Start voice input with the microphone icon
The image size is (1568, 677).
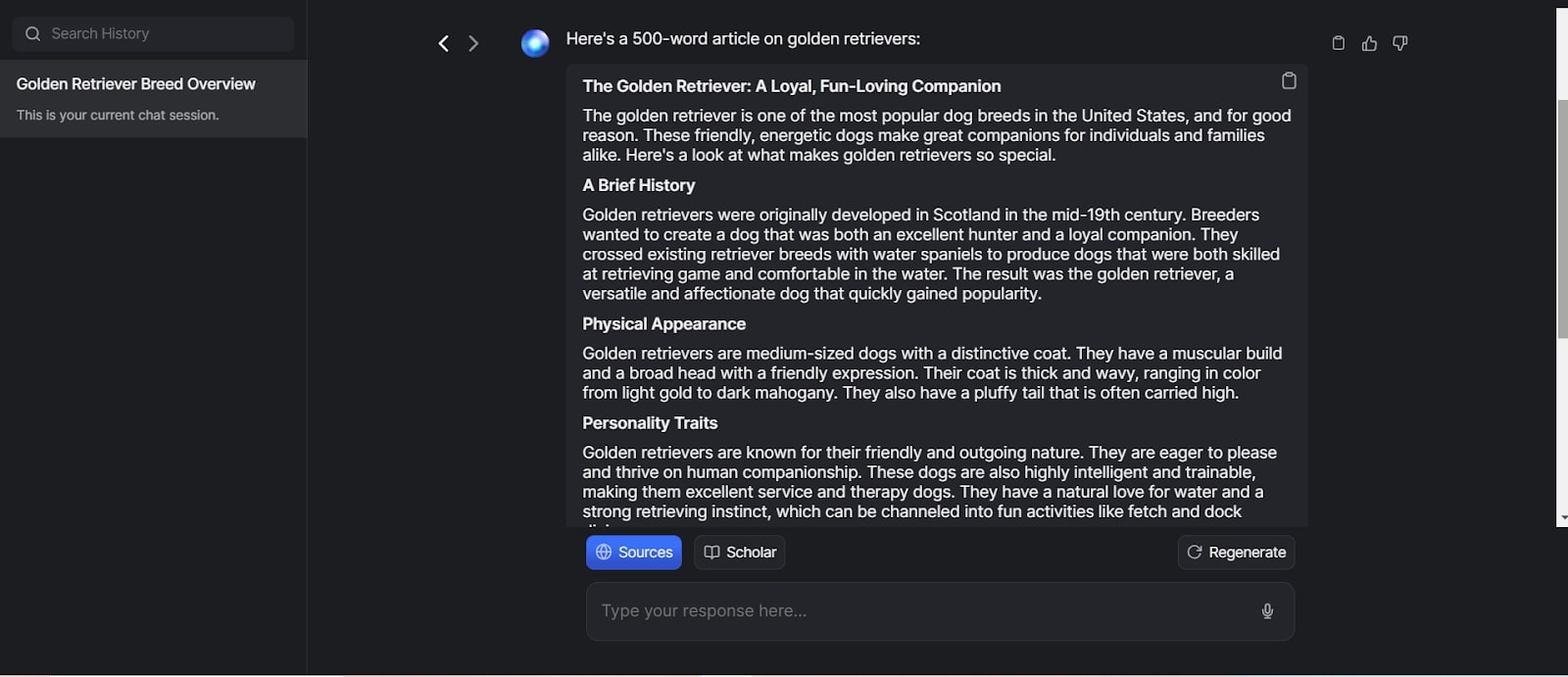pyautogui.click(x=1267, y=611)
